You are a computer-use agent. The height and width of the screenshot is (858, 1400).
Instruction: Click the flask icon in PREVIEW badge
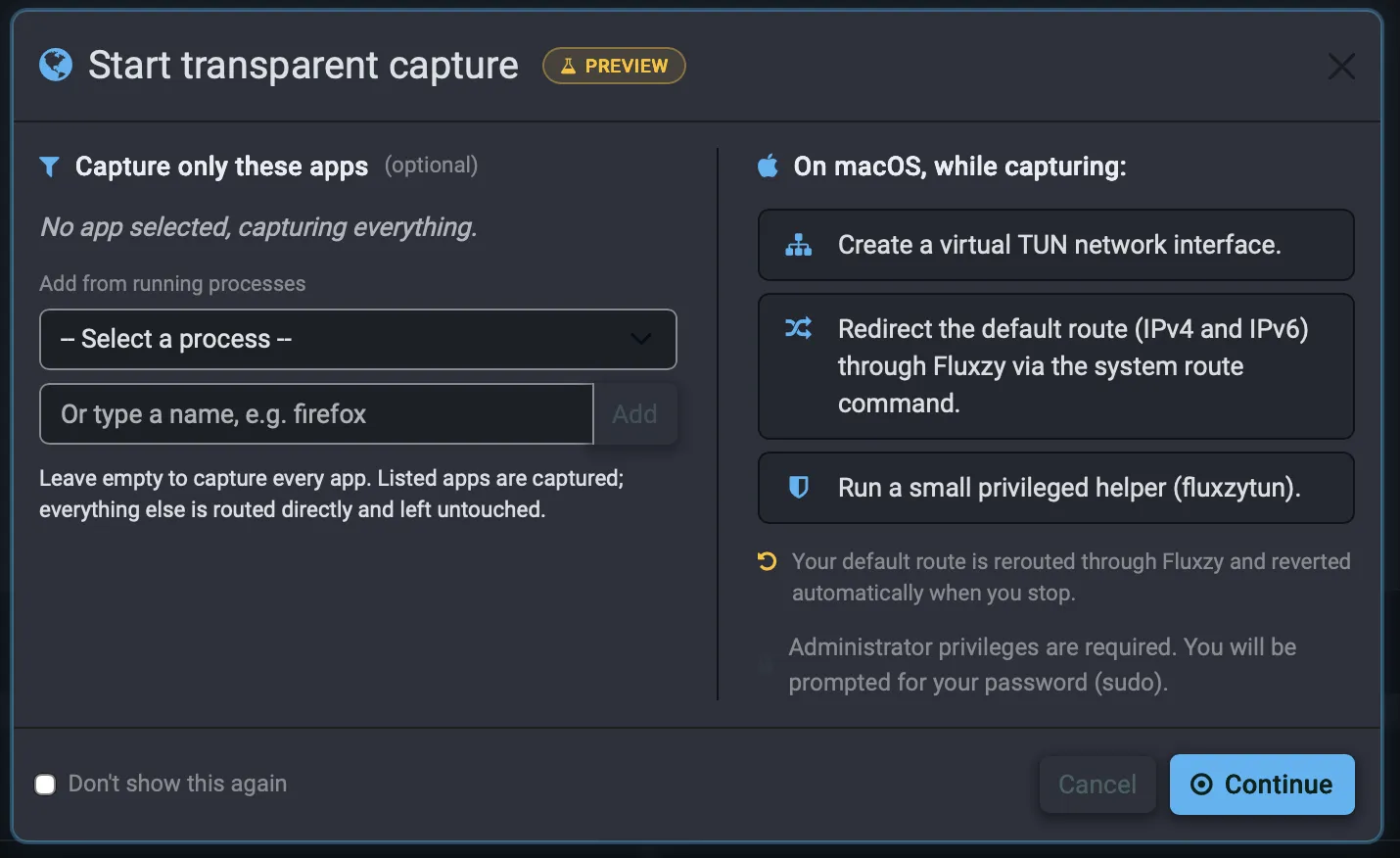point(568,66)
